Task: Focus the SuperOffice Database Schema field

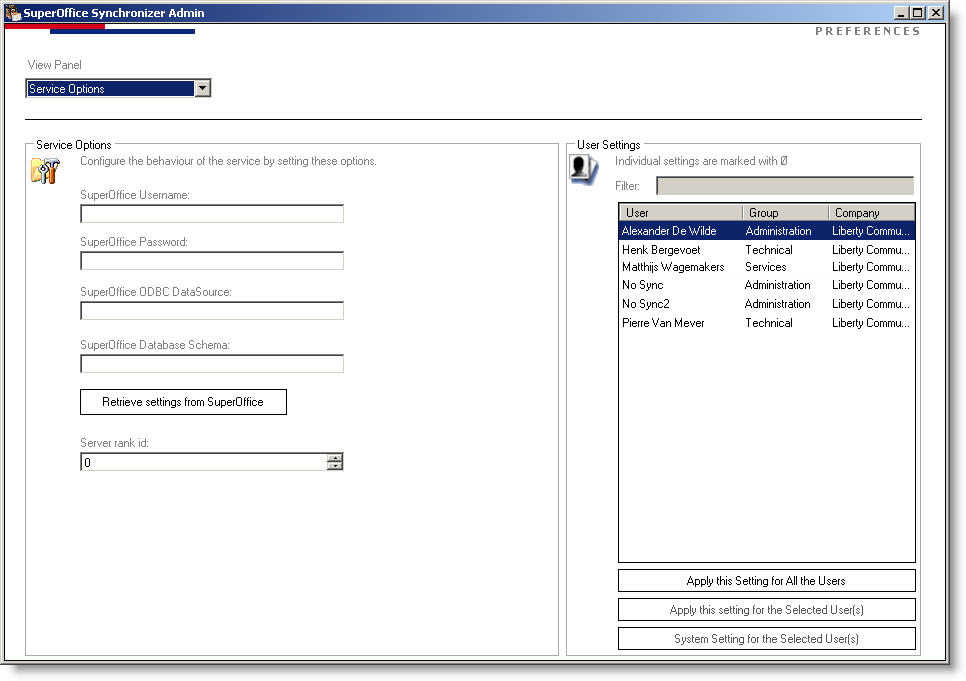Action: pyautogui.click(x=212, y=364)
